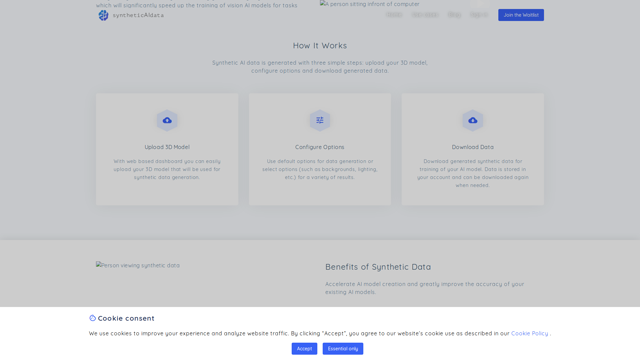Click the 'Download generated synthetic data' description

(x=473, y=173)
